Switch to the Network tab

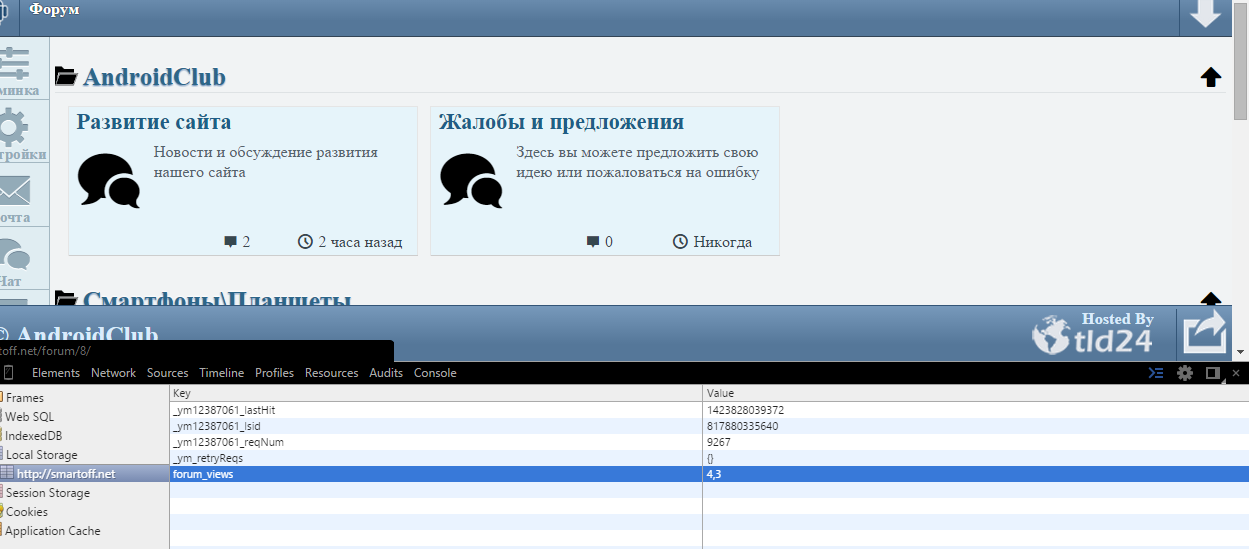pyautogui.click(x=113, y=373)
